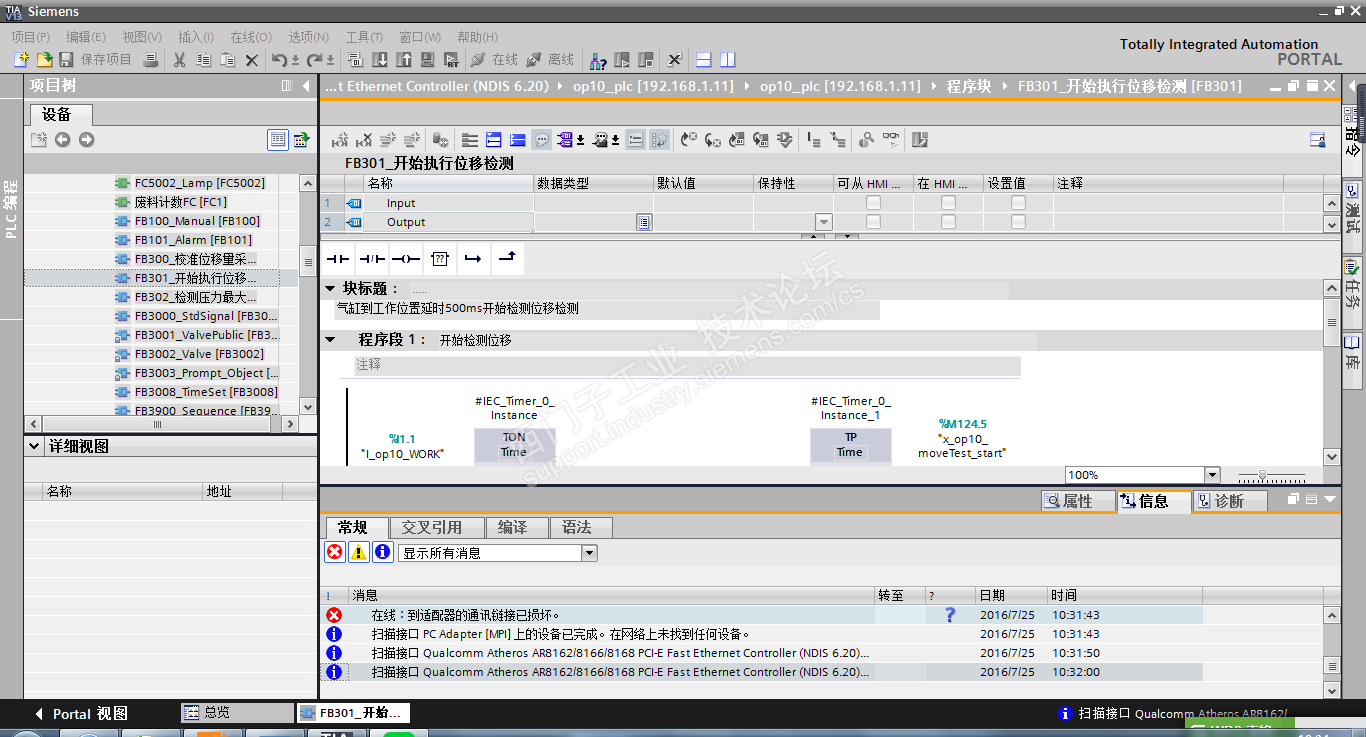Click the split editor vertically icon

[728, 60]
